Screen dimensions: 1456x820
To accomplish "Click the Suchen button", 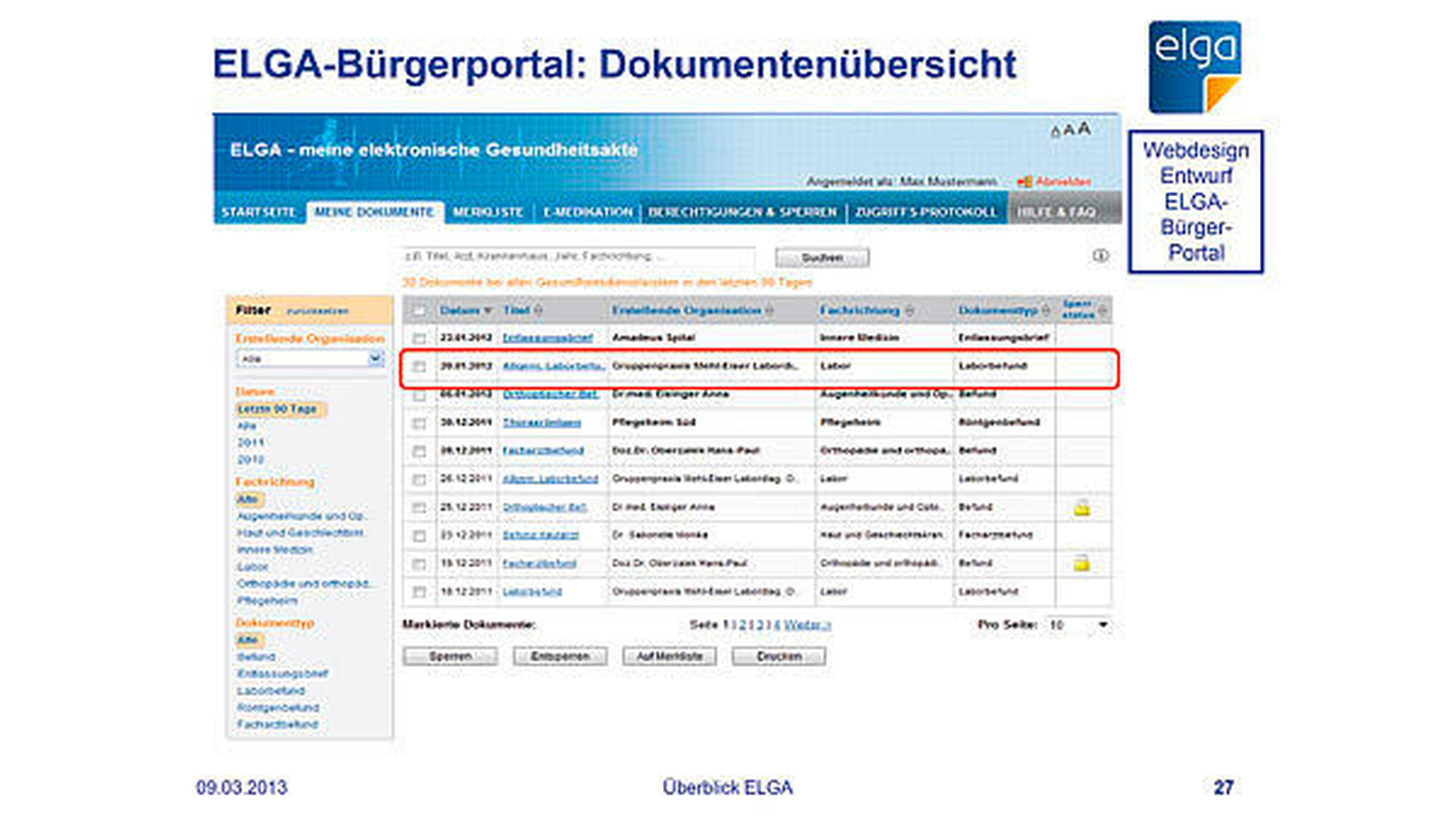I will click(822, 257).
